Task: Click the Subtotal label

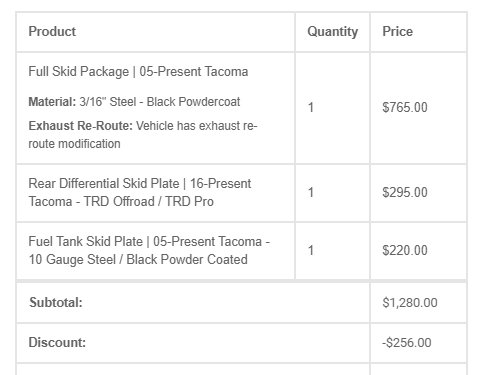Action: tap(56, 303)
